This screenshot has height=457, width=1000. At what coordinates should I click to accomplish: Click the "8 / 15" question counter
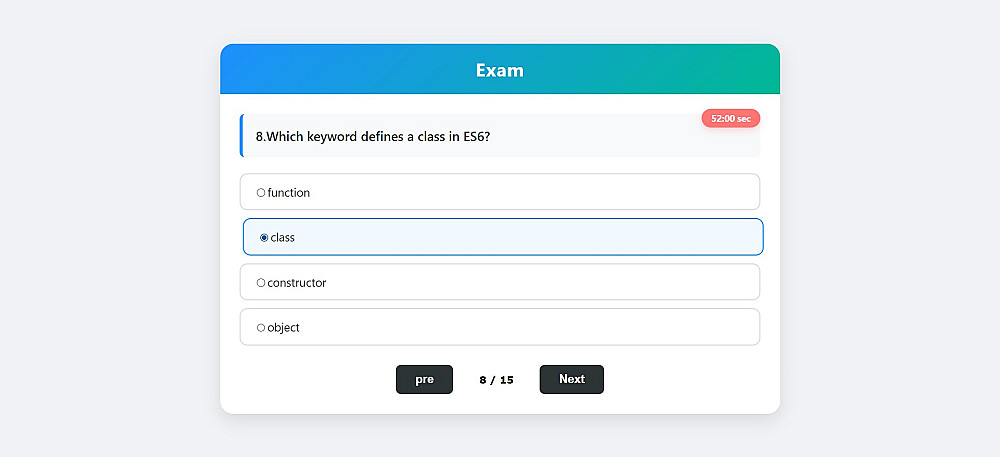tap(496, 380)
